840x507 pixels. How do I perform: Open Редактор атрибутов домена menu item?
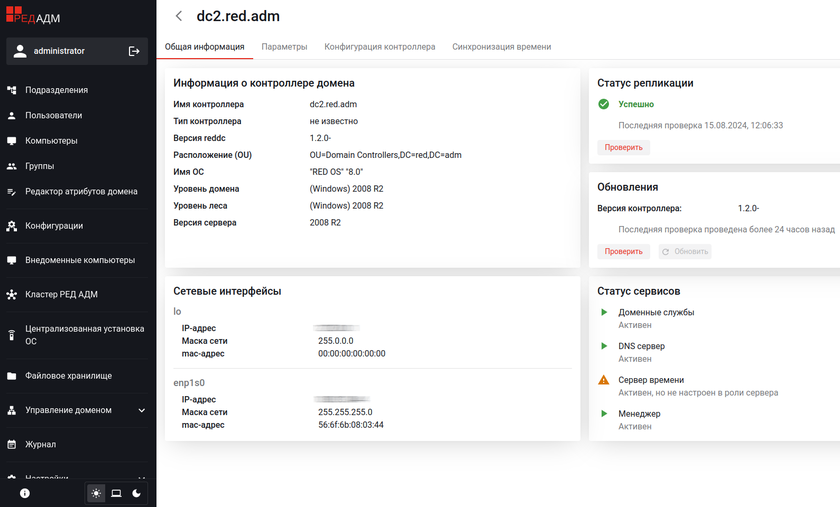click(81, 191)
